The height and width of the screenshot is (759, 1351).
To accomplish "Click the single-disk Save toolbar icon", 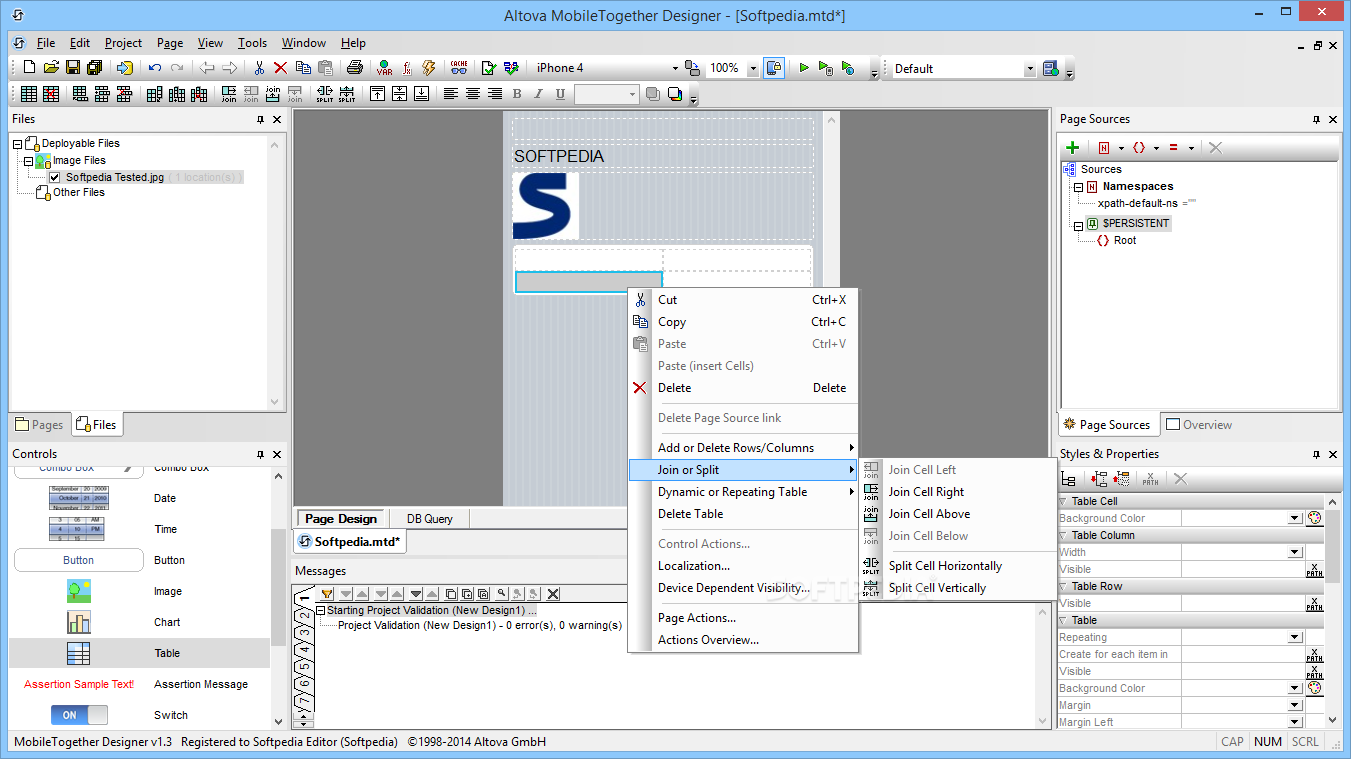I will coord(73,68).
